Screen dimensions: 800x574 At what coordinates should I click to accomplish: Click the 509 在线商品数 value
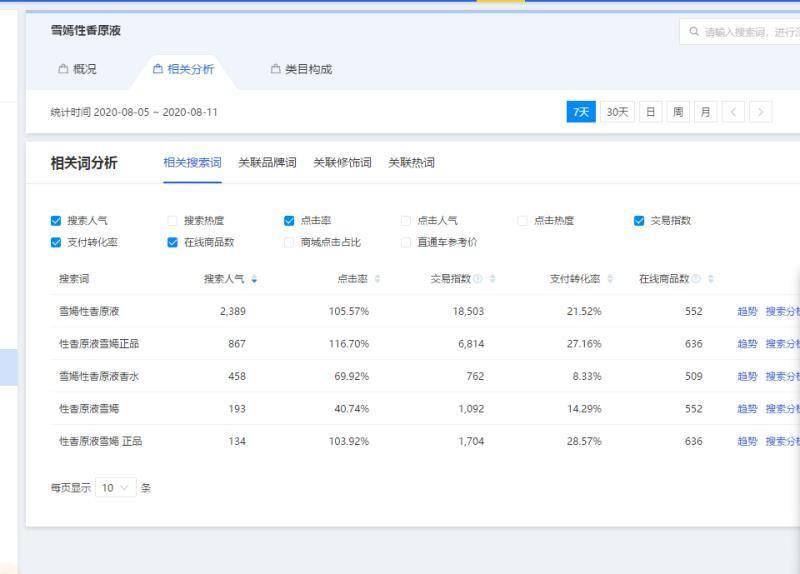(693, 377)
